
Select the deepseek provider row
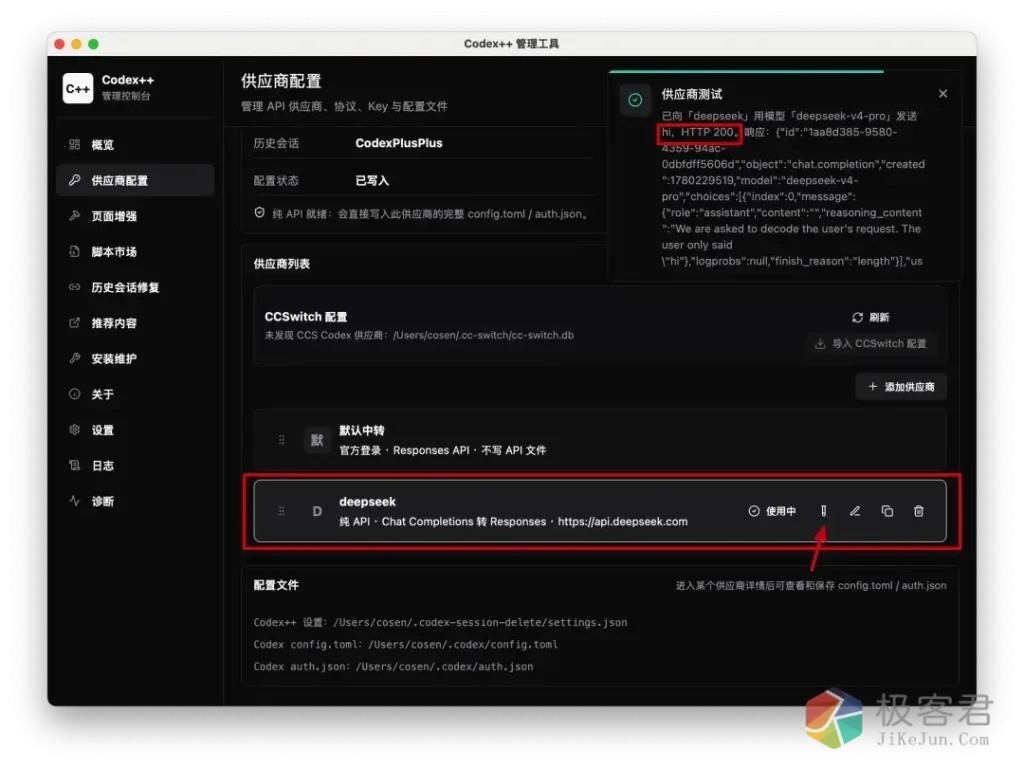[x=600, y=511]
